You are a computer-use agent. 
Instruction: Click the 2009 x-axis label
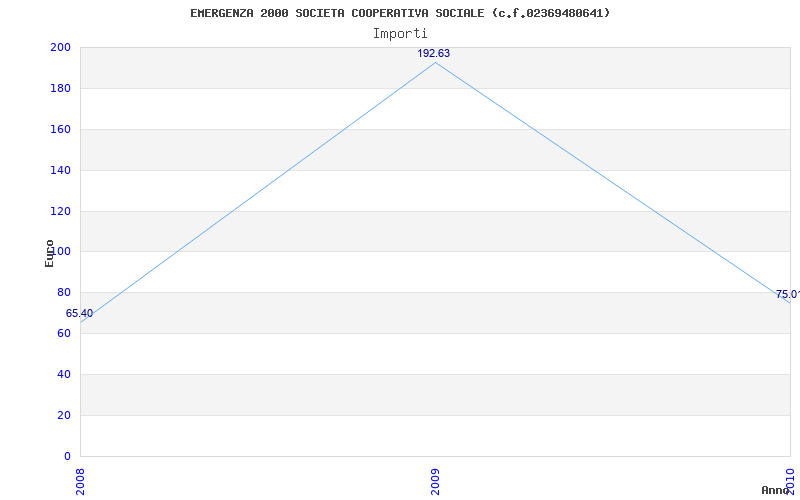click(435, 482)
